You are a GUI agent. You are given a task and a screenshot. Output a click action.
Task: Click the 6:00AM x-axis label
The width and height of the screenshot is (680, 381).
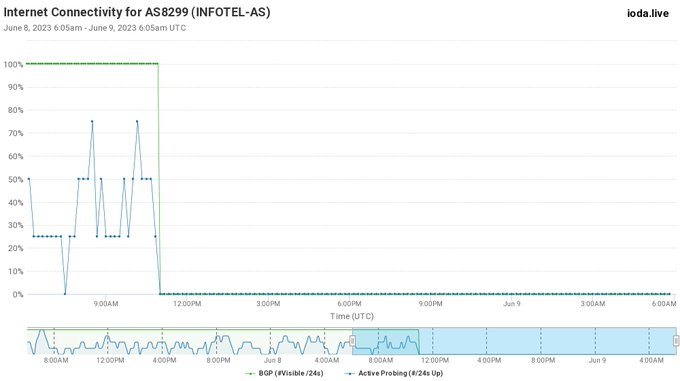(664, 304)
